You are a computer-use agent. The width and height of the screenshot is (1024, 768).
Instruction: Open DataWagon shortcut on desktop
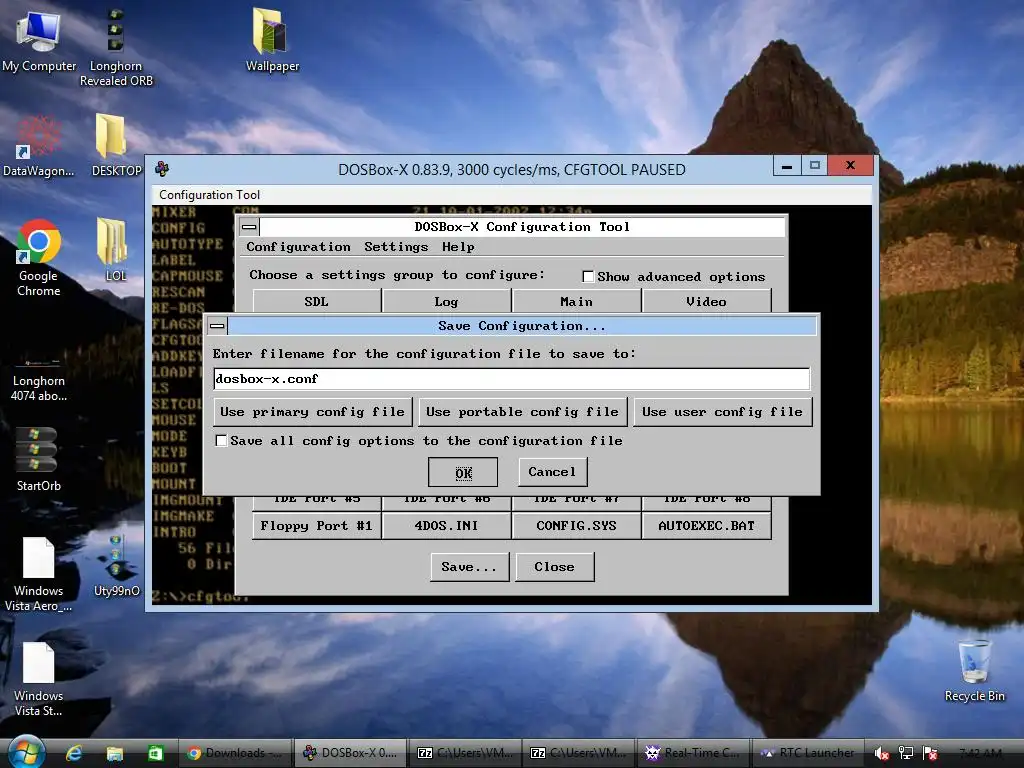point(38,145)
